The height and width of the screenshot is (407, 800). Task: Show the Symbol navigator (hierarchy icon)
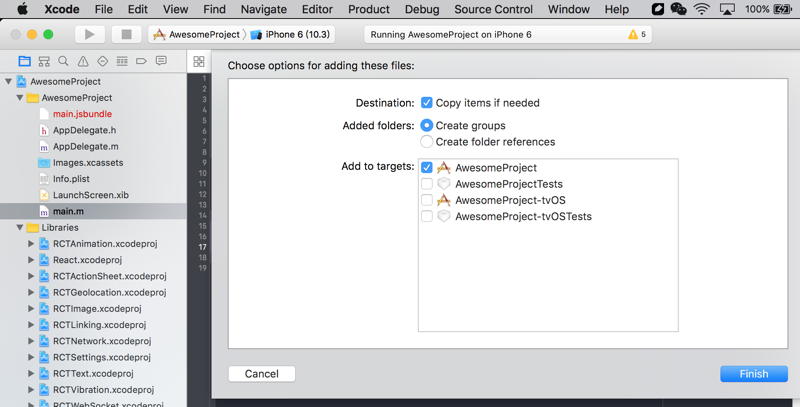pyautogui.click(x=44, y=61)
